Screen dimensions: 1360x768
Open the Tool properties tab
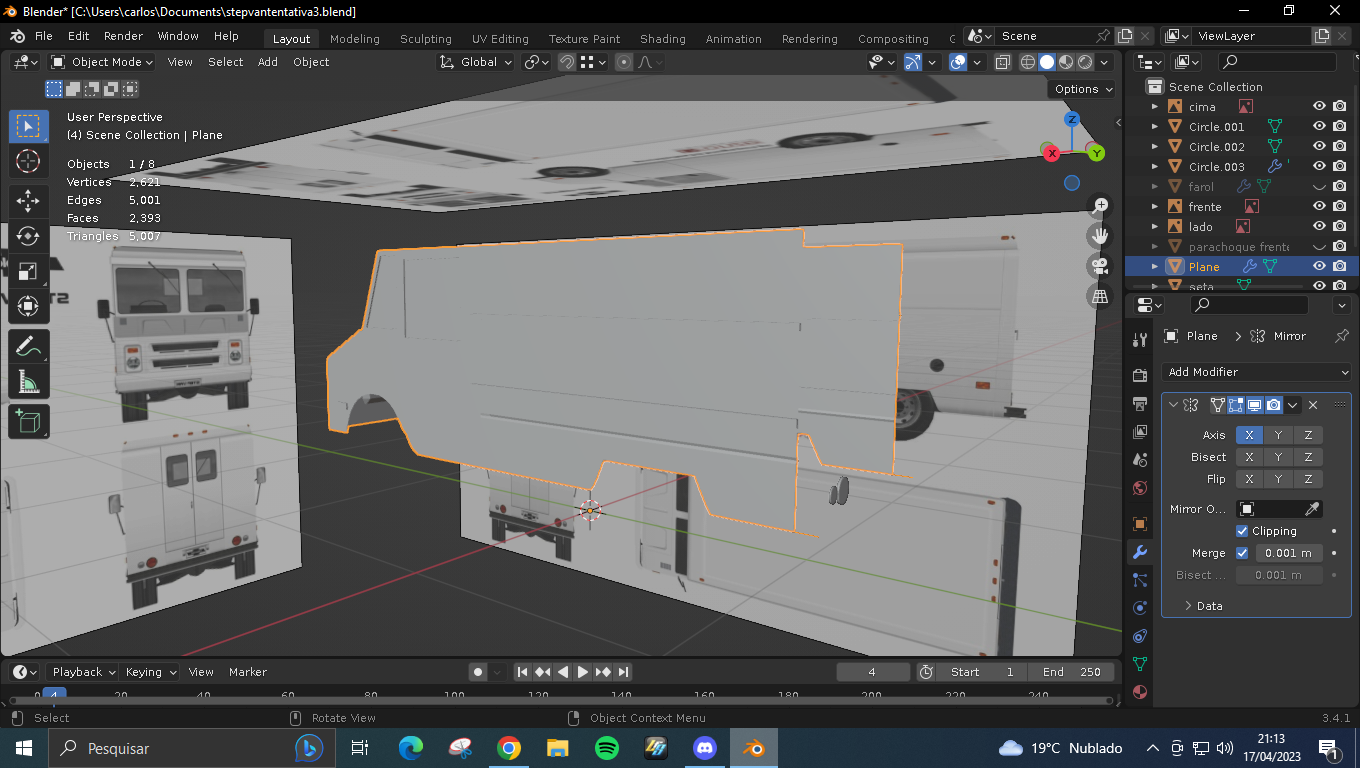(x=1139, y=339)
